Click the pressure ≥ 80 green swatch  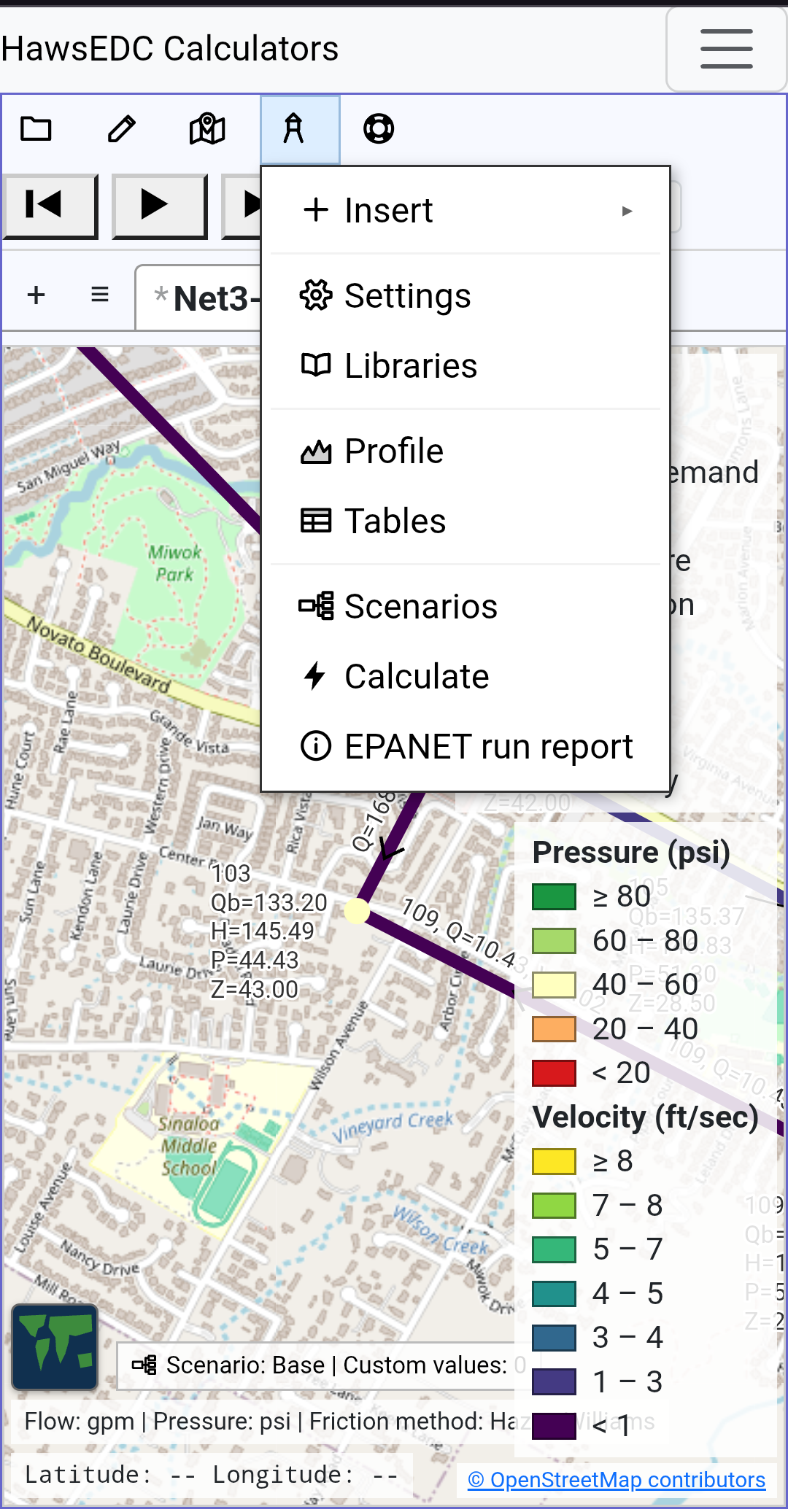(555, 896)
